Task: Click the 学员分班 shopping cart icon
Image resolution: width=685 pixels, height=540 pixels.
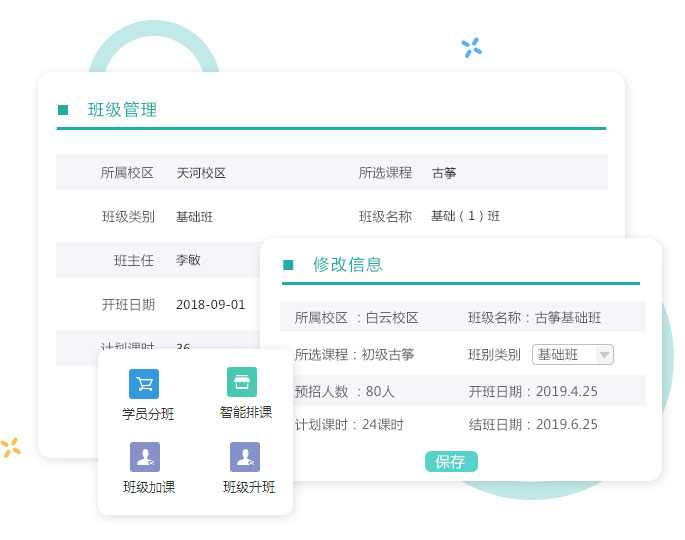Action: tap(144, 384)
